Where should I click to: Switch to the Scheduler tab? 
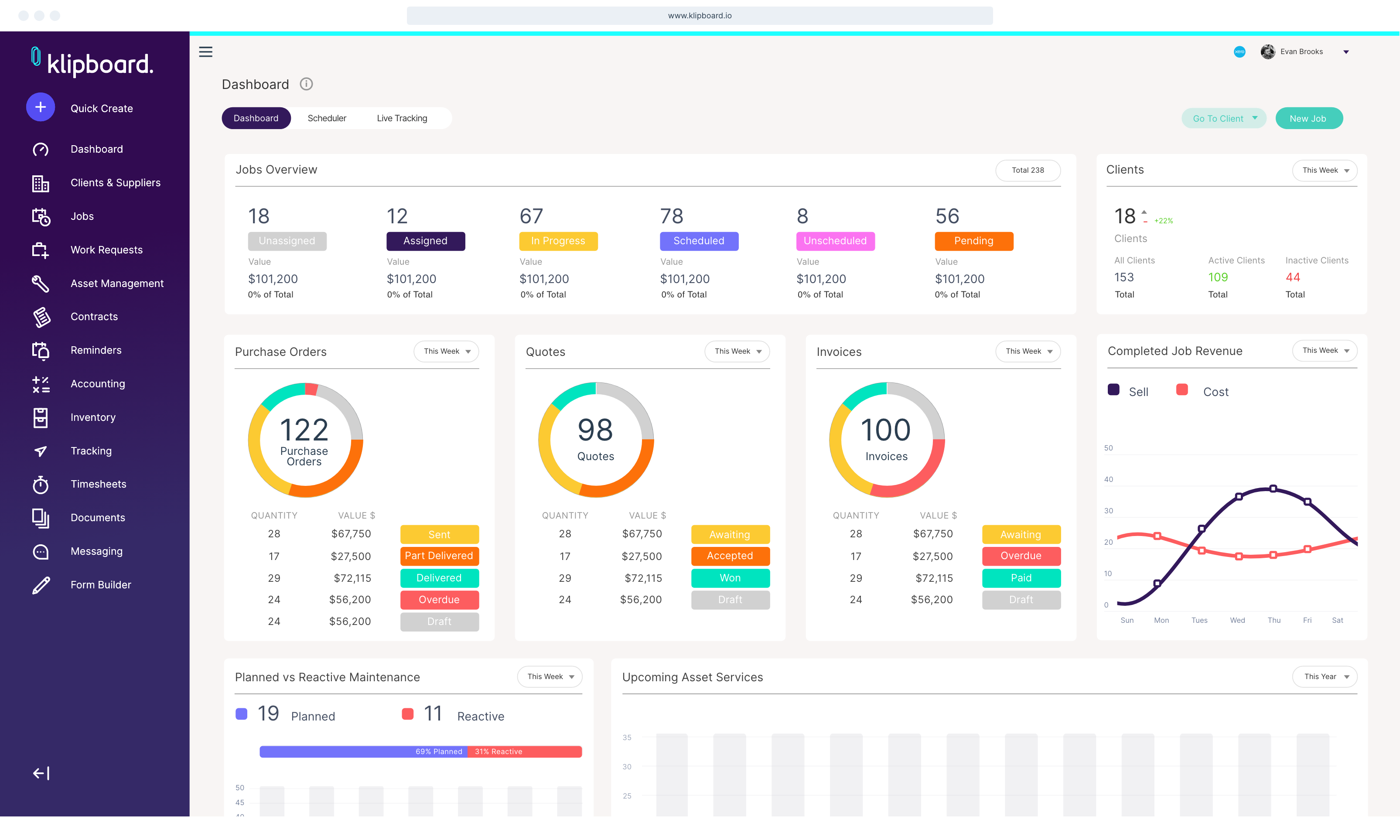(x=327, y=118)
